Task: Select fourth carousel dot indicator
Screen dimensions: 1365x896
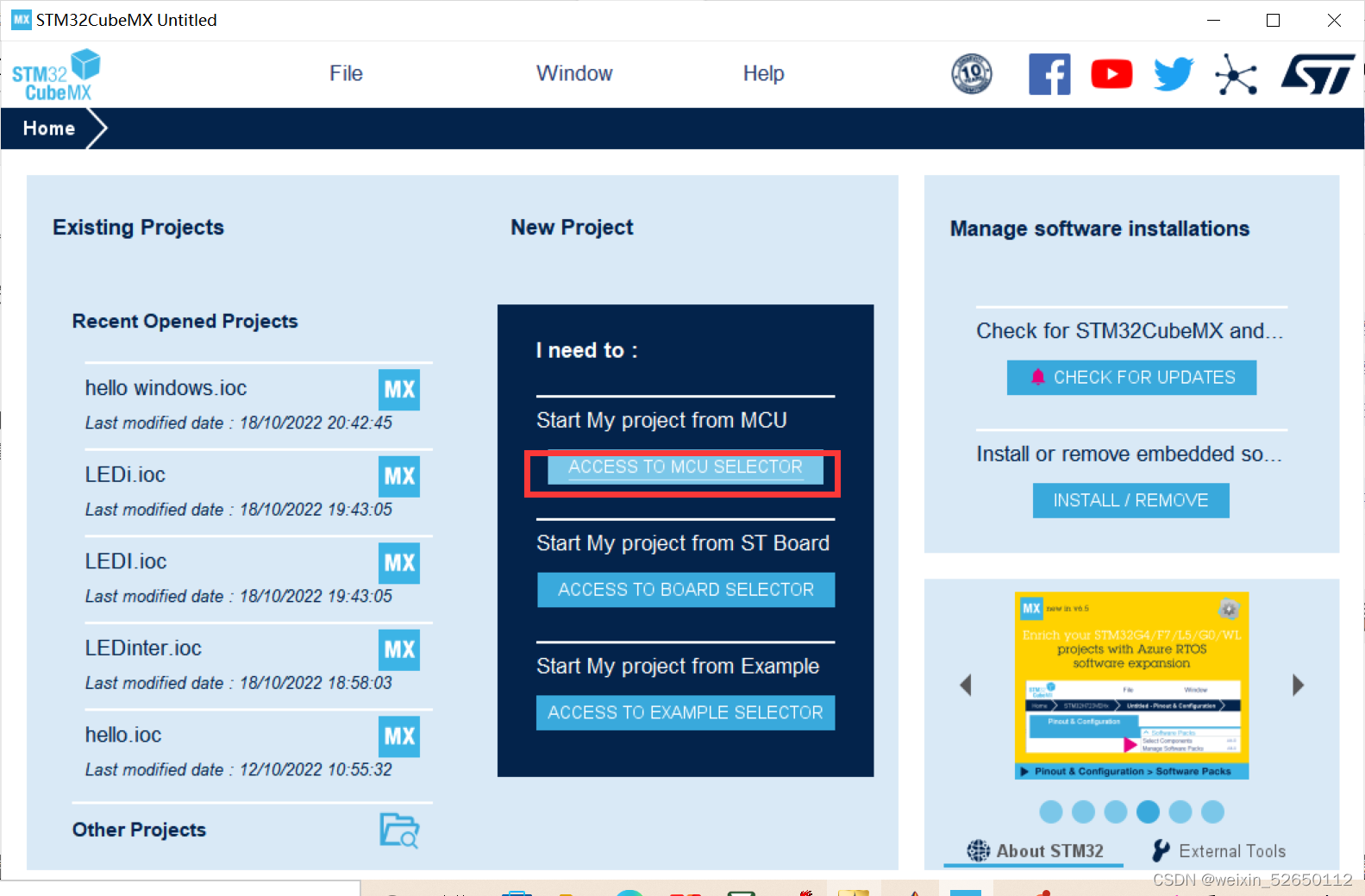Action: click(1148, 812)
